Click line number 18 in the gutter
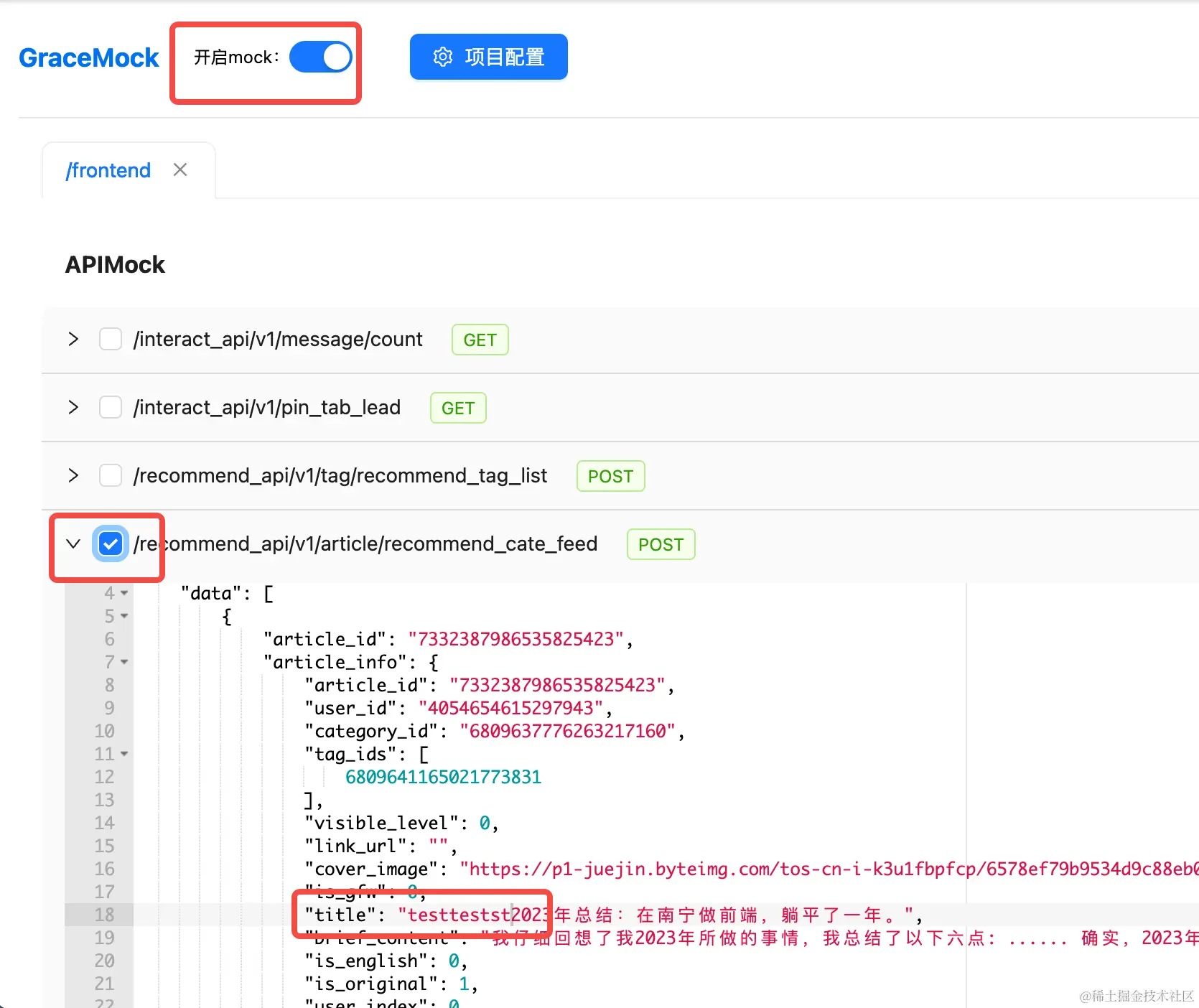The height and width of the screenshot is (1008, 1199). (x=104, y=915)
